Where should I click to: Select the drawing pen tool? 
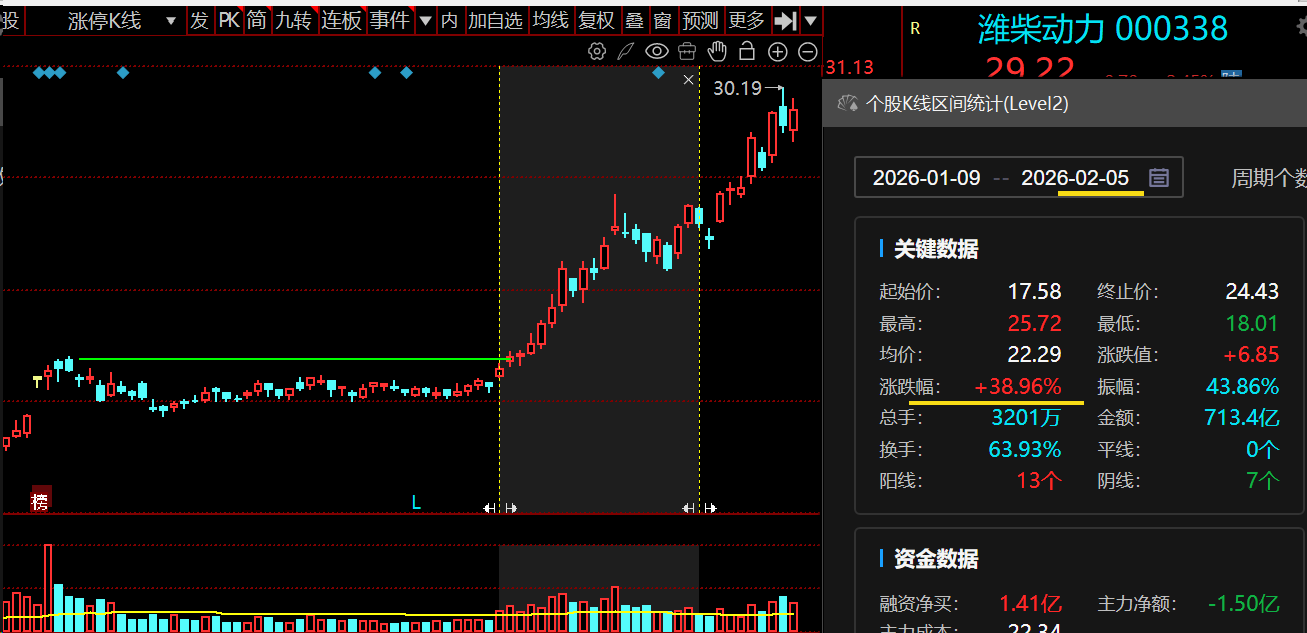tap(626, 51)
